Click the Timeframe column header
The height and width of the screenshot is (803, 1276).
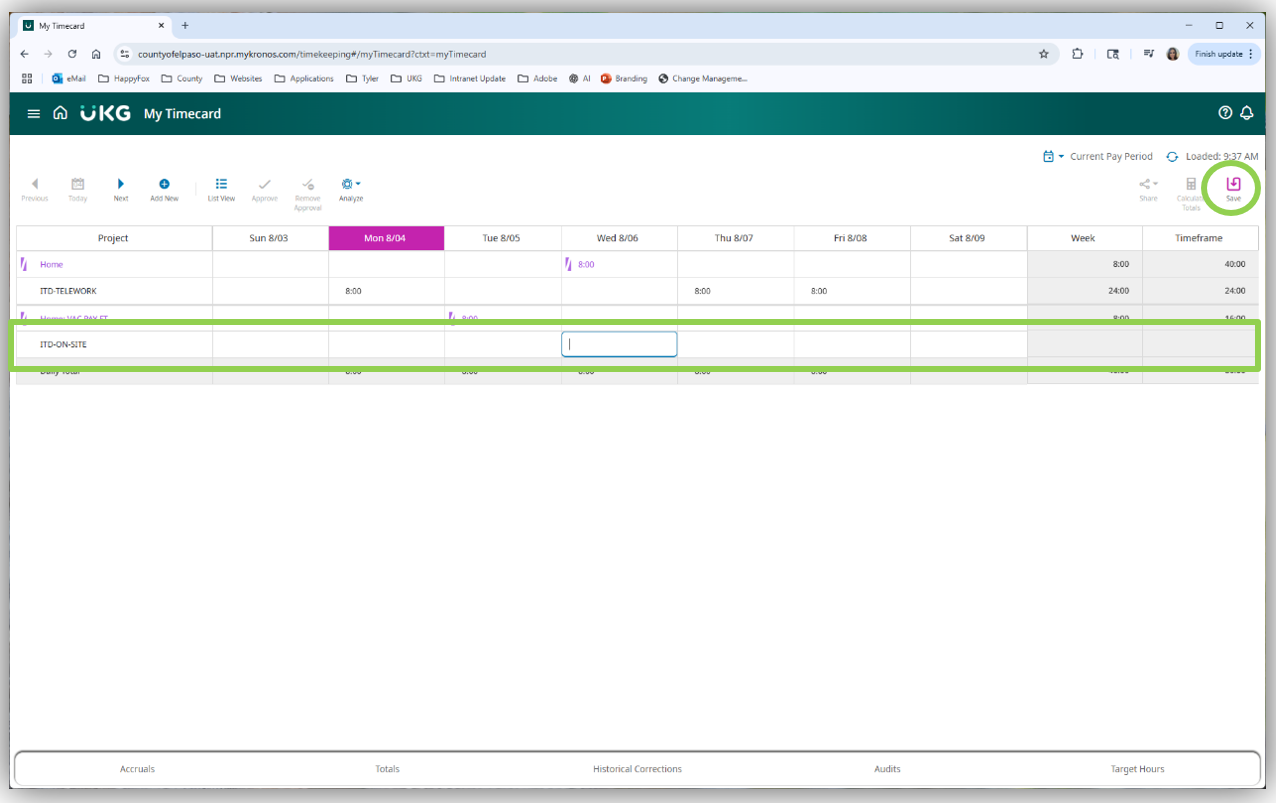point(1200,238)
